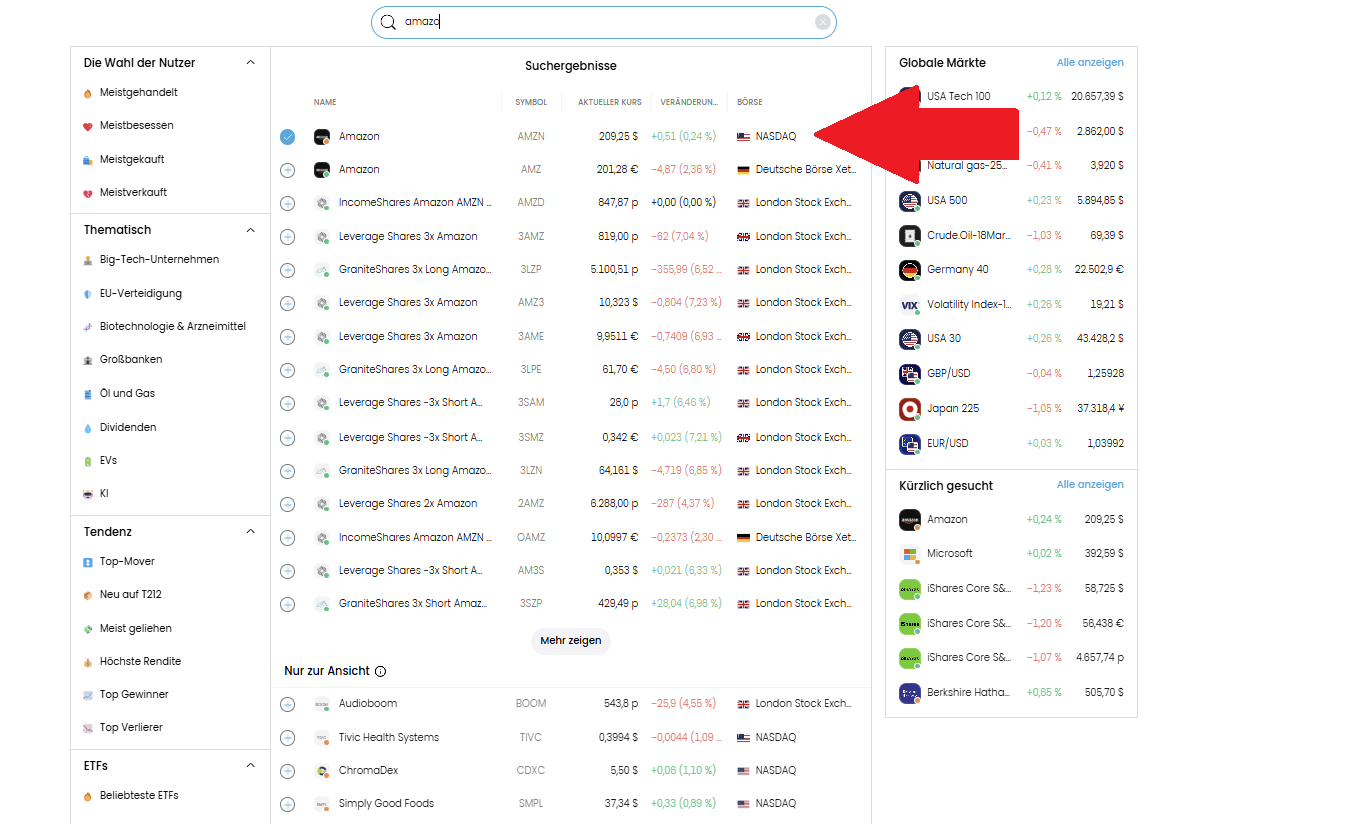
Task: Add Leverage Shares AMZ3 to watchlist
Action: [288, 303]
